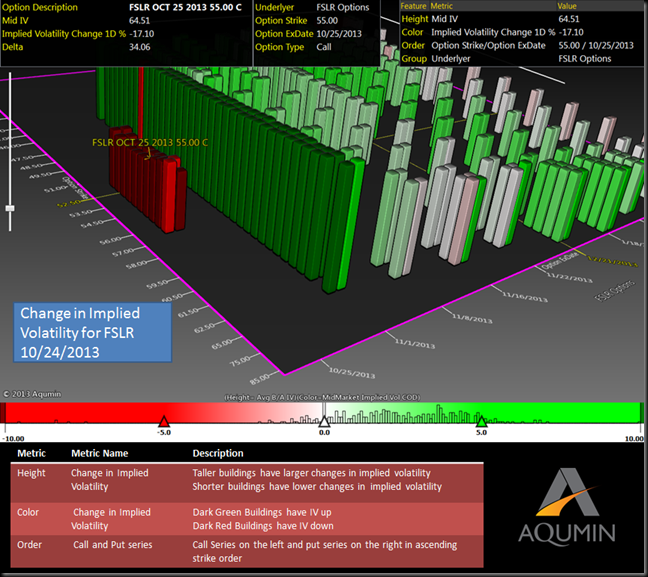The image size is (648, 577).
Task: Click the 53.50 strike axis label
Action: [x=81, y=212]
